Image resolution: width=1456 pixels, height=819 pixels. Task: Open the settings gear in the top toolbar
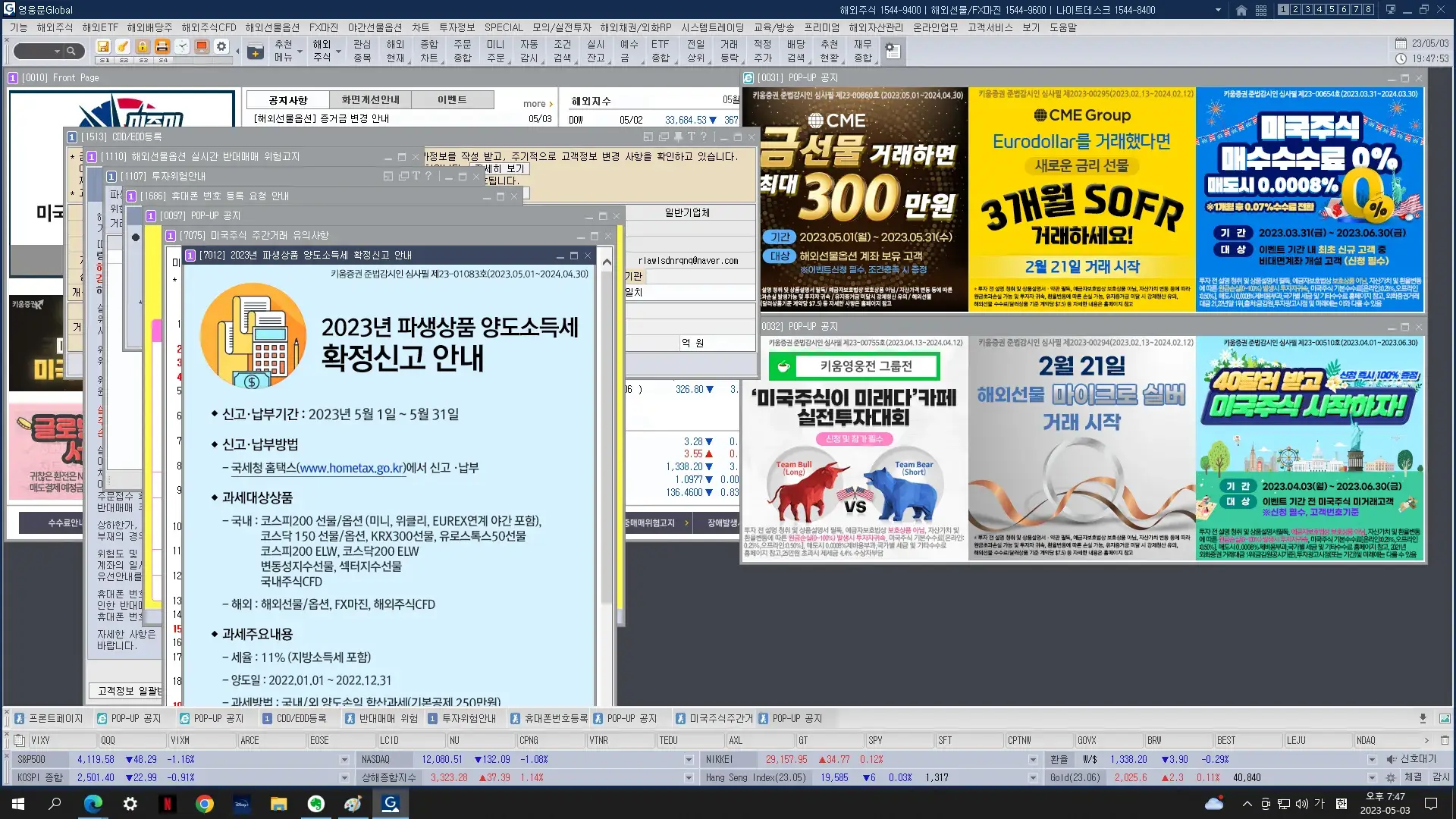[x=221, y=46]
